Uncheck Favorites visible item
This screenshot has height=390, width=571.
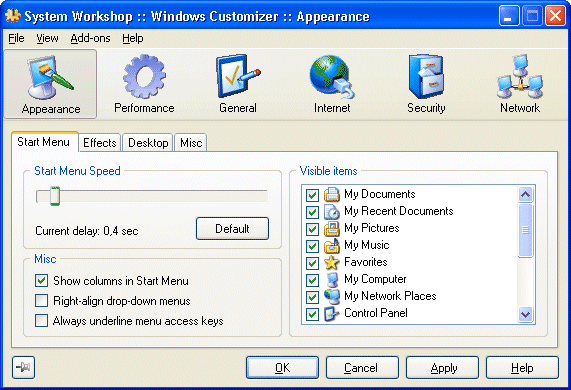(312, 263)
